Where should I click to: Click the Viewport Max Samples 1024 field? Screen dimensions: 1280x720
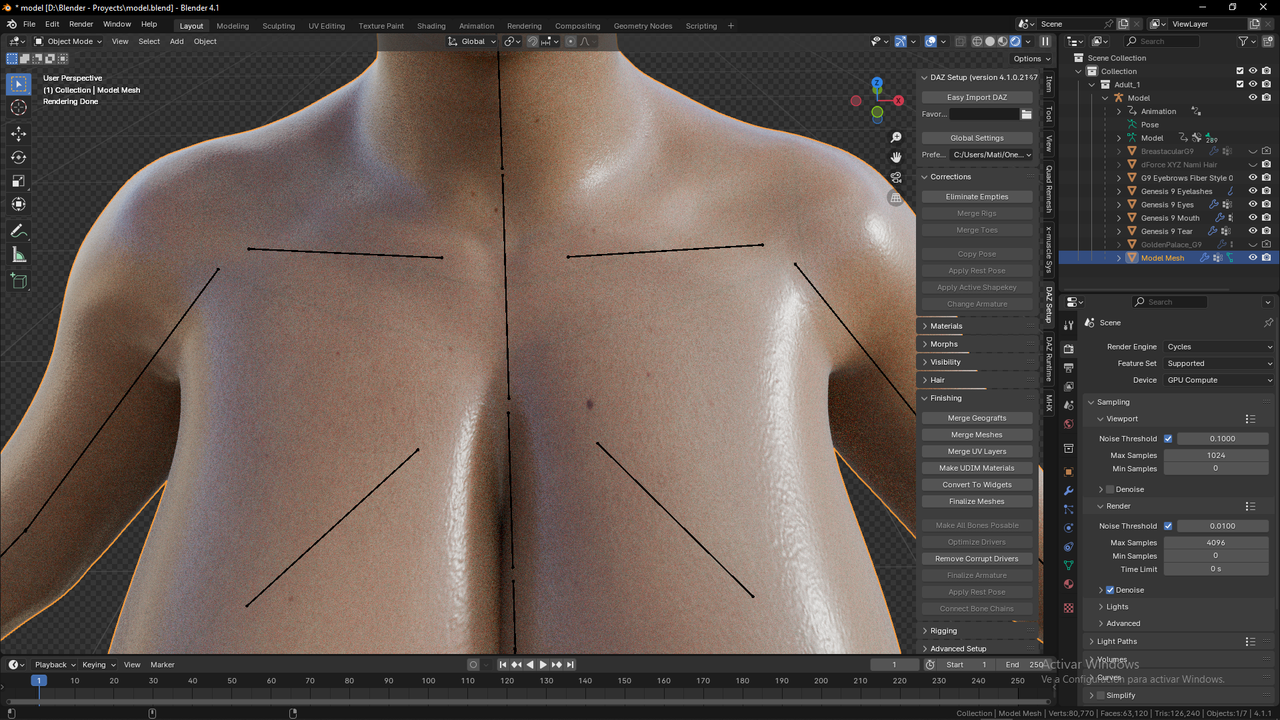(x=1215, y=455)
